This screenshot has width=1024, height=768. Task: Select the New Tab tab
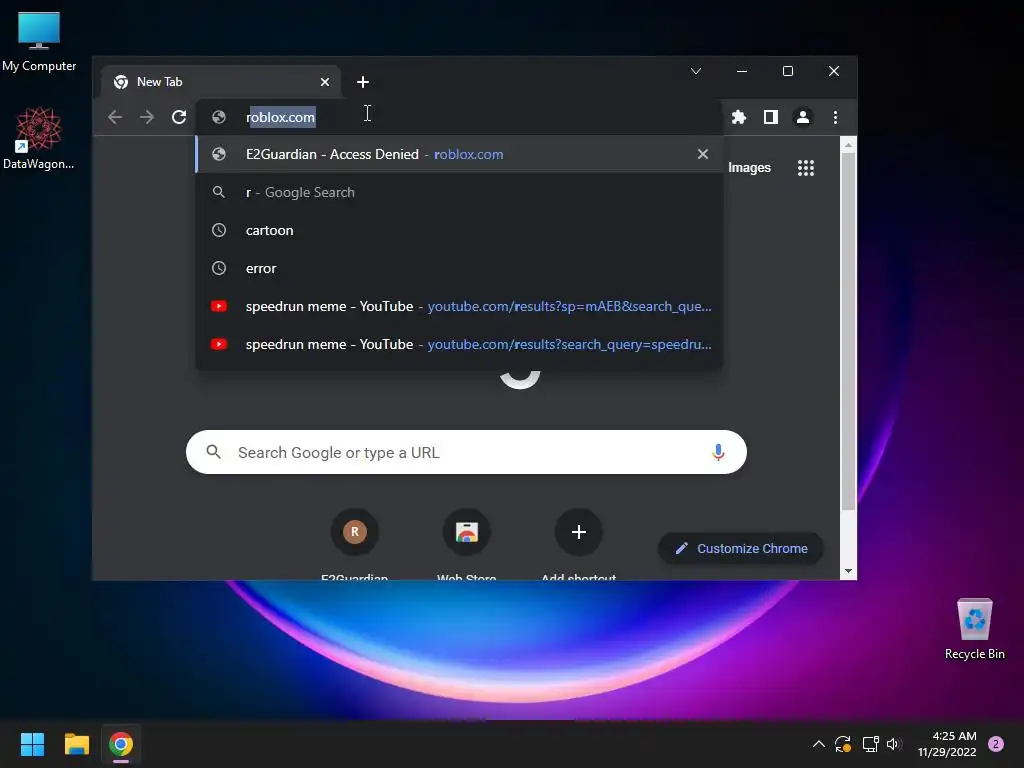(x=221, y=82)
